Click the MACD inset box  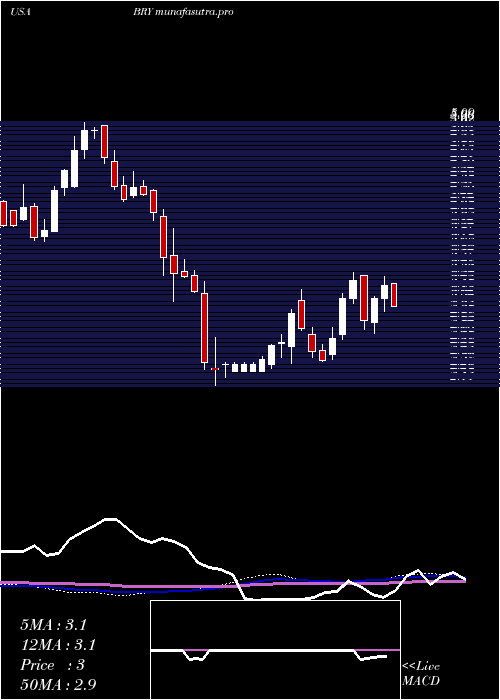275,650
